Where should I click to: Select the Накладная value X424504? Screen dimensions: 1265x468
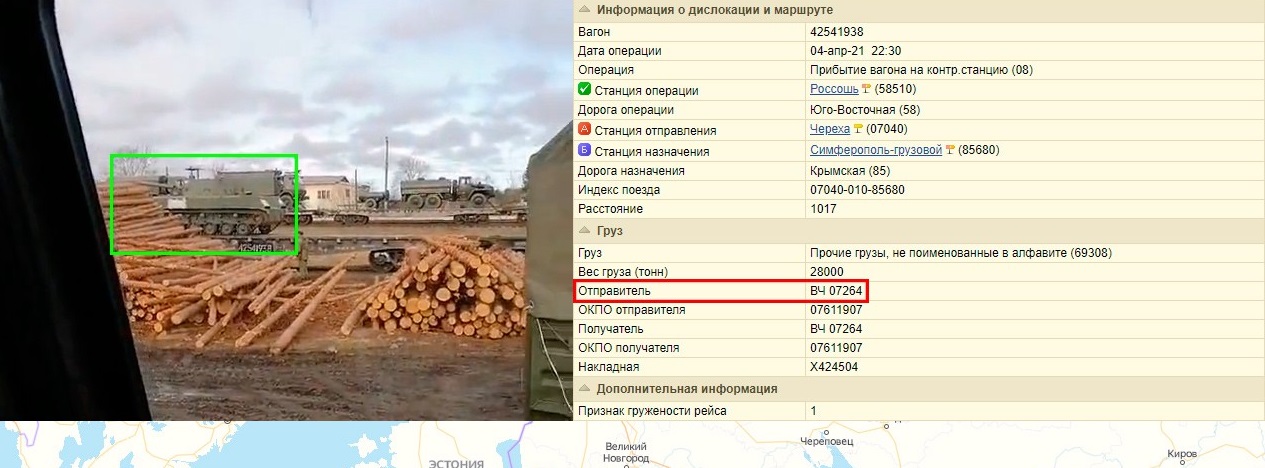point(834,367)
